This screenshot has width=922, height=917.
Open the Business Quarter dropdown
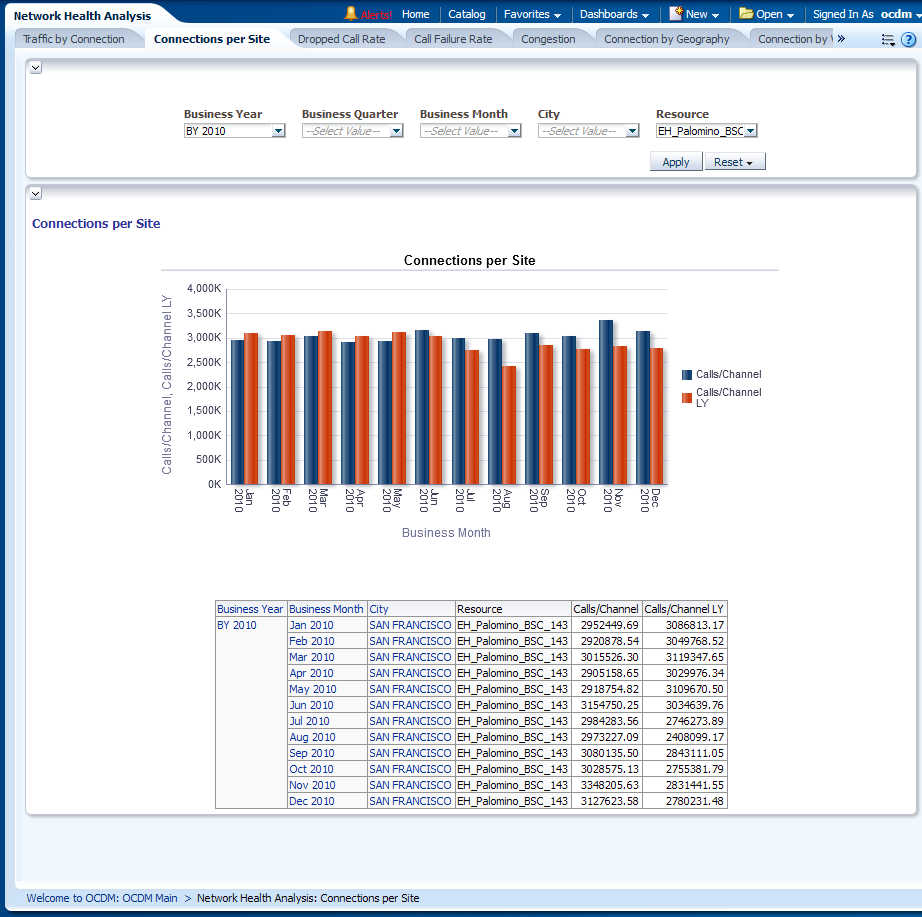(x=396, y=131)
